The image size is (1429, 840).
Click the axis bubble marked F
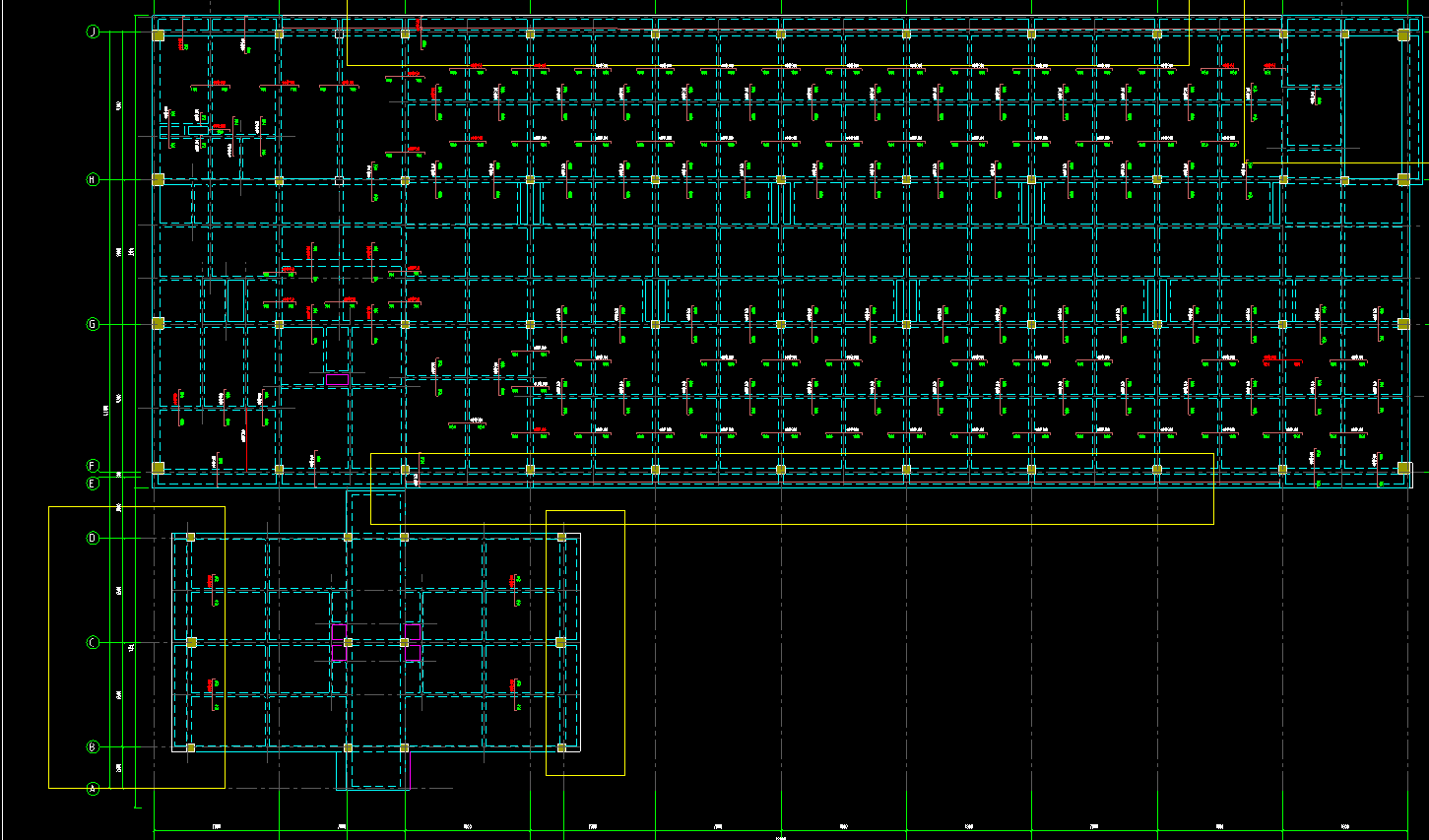pos(94,466)
